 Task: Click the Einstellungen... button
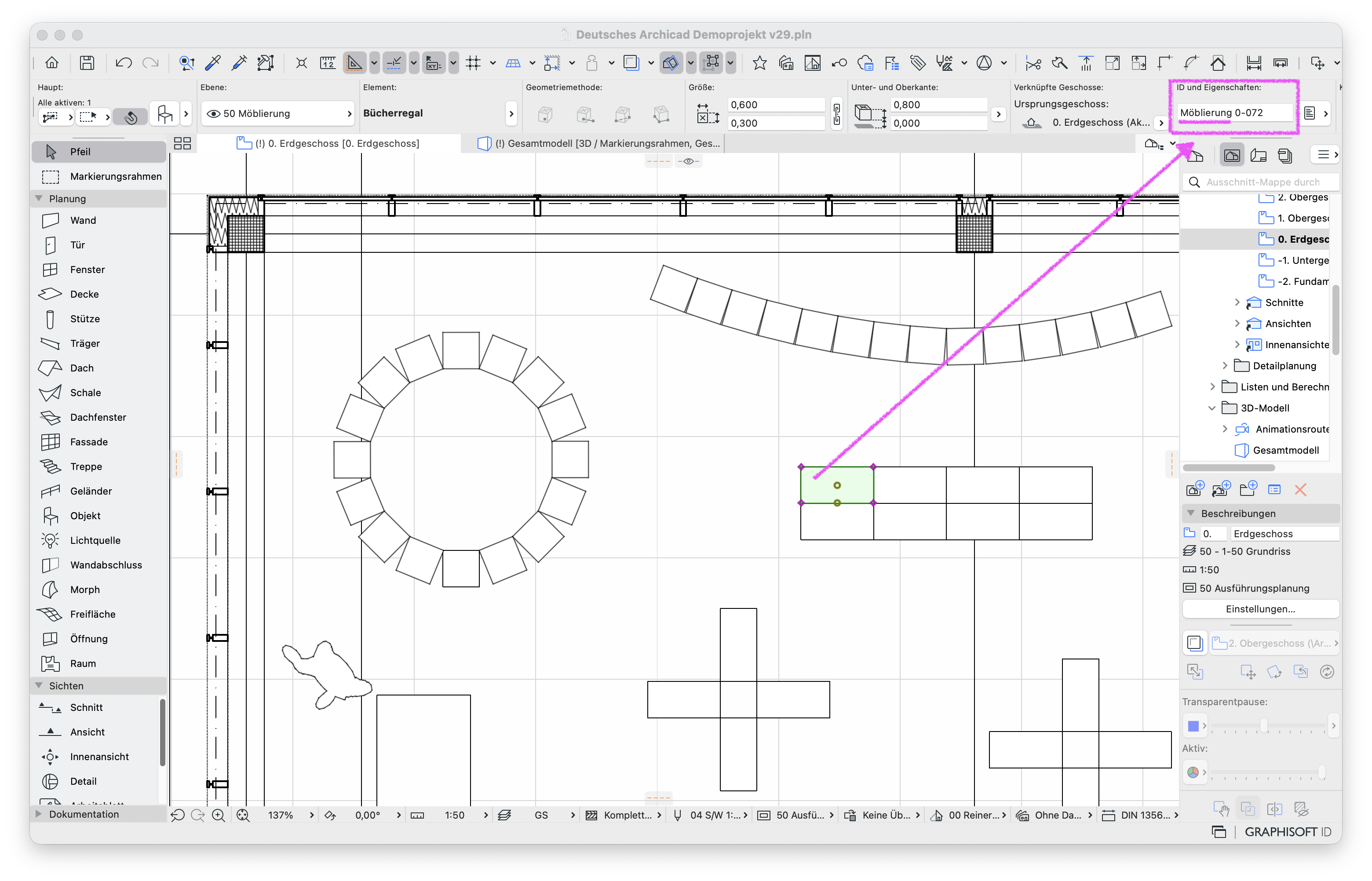1260,609
